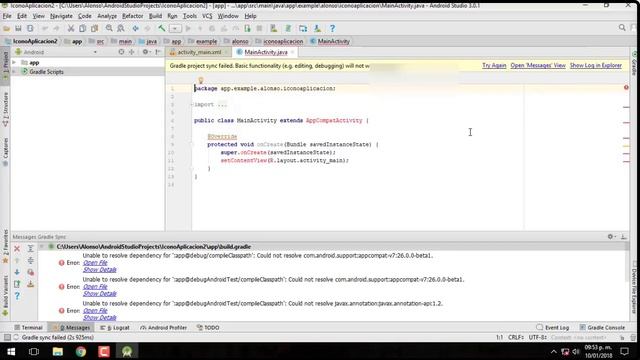Expand the folded import block
The height and width of the screenshot is (360, 640).
tap(192, 104)
